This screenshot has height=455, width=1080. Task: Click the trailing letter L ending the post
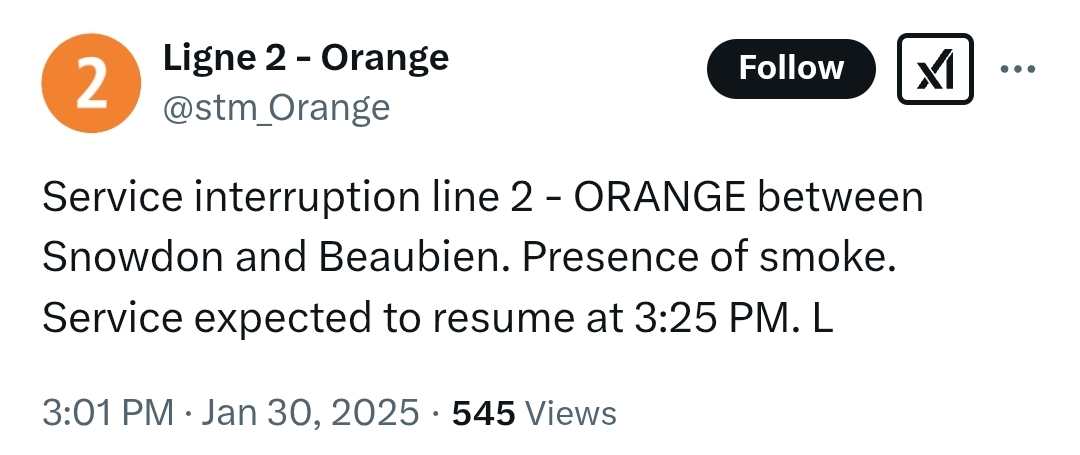824,317
